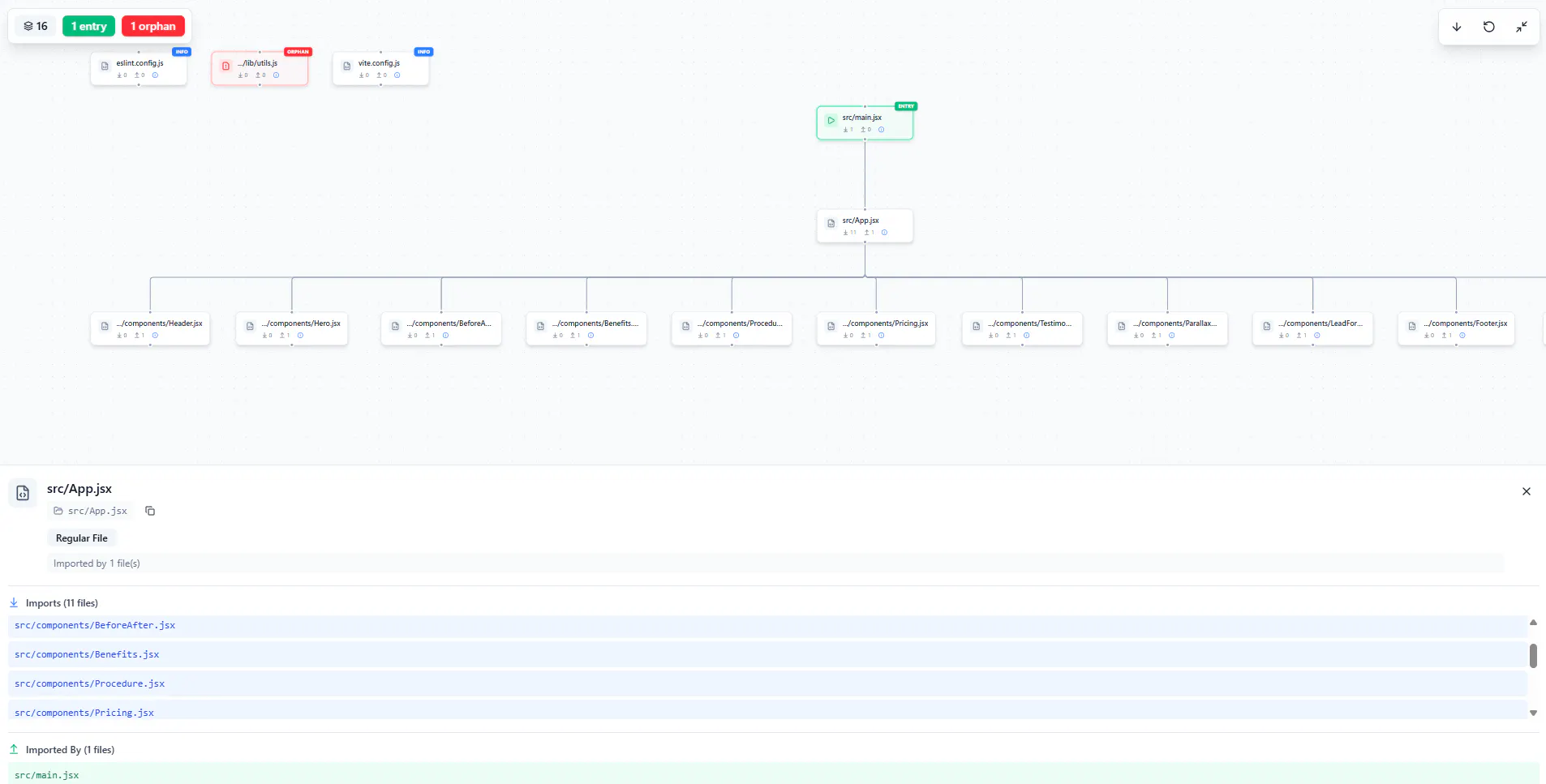This screenshot has width=1546, height=784.
Task: Select the src/main.jsx entry node
Action: 865,122
